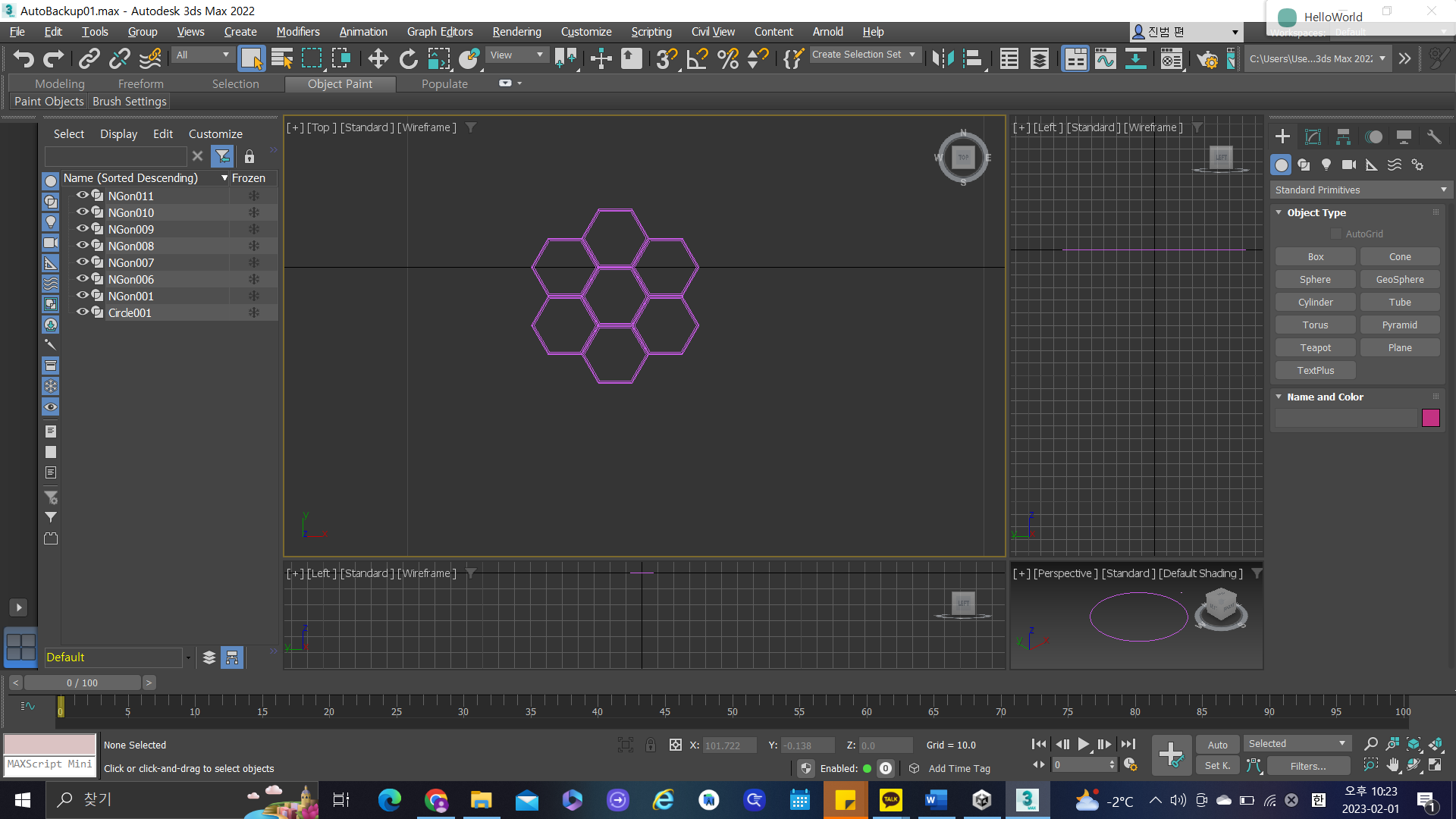Click the Teapot primitive button
This screenshot has width=1456, height=819.
[1315, 347]
